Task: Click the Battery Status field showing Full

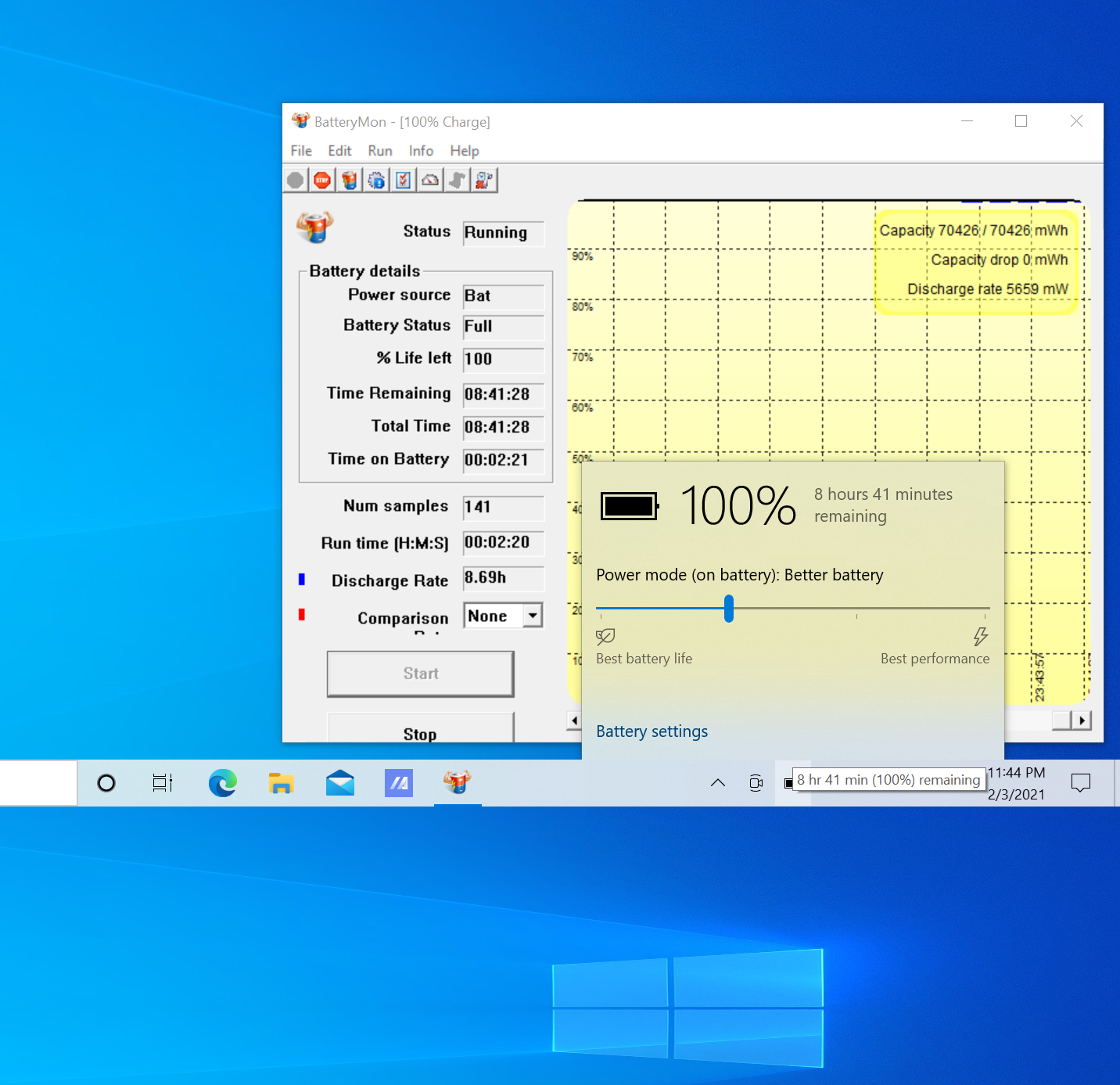Action: (x=503, y=326)
